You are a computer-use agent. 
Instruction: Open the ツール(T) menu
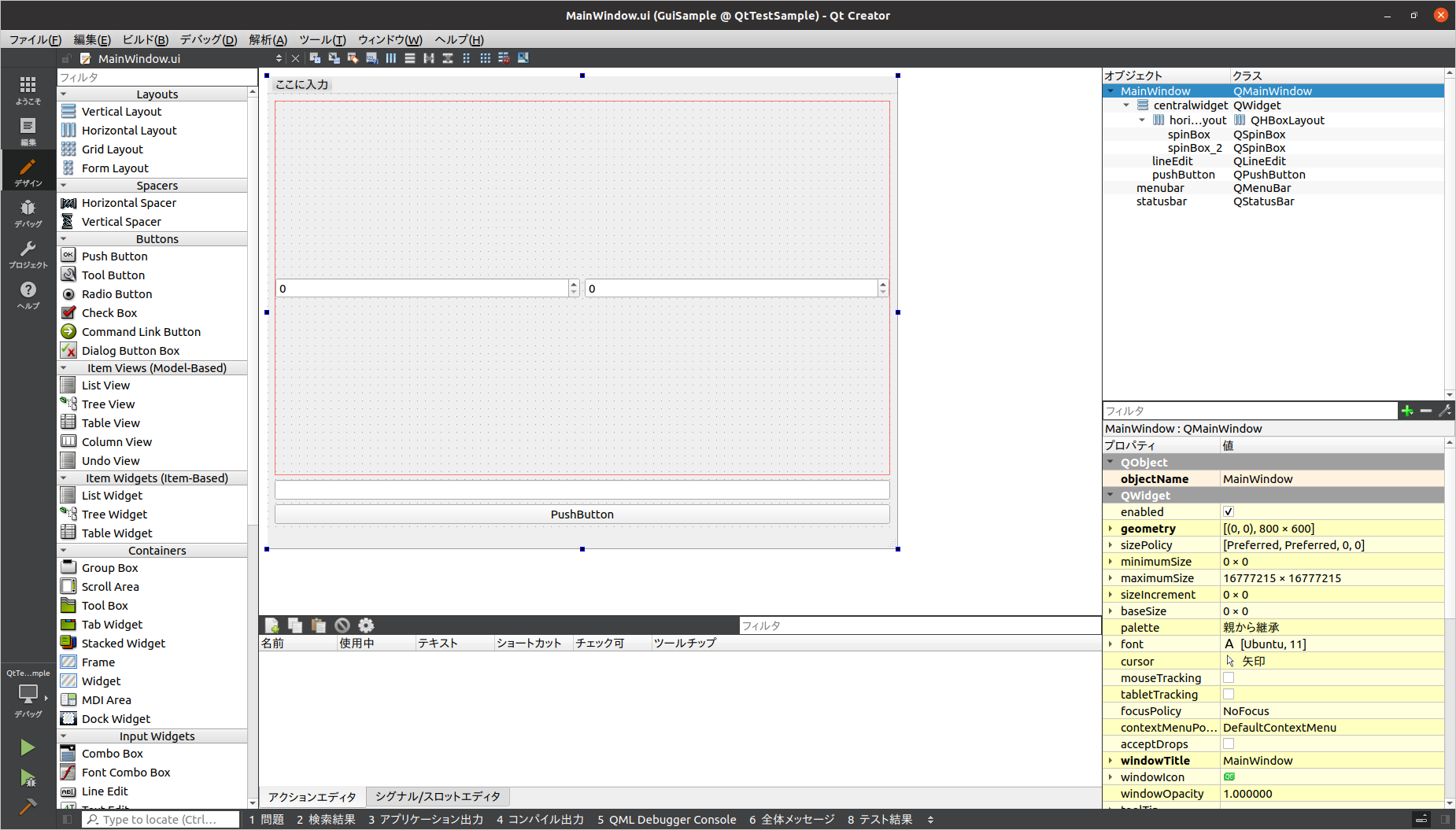(323, 40)
